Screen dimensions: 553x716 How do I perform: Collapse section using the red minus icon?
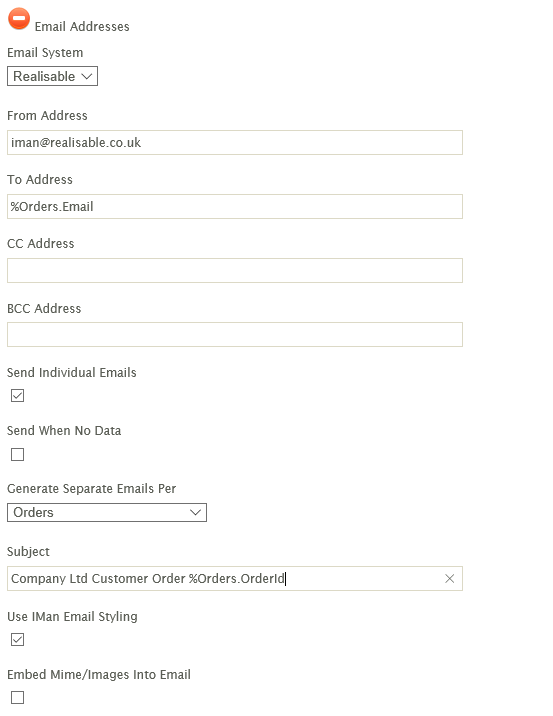[19, 19]
